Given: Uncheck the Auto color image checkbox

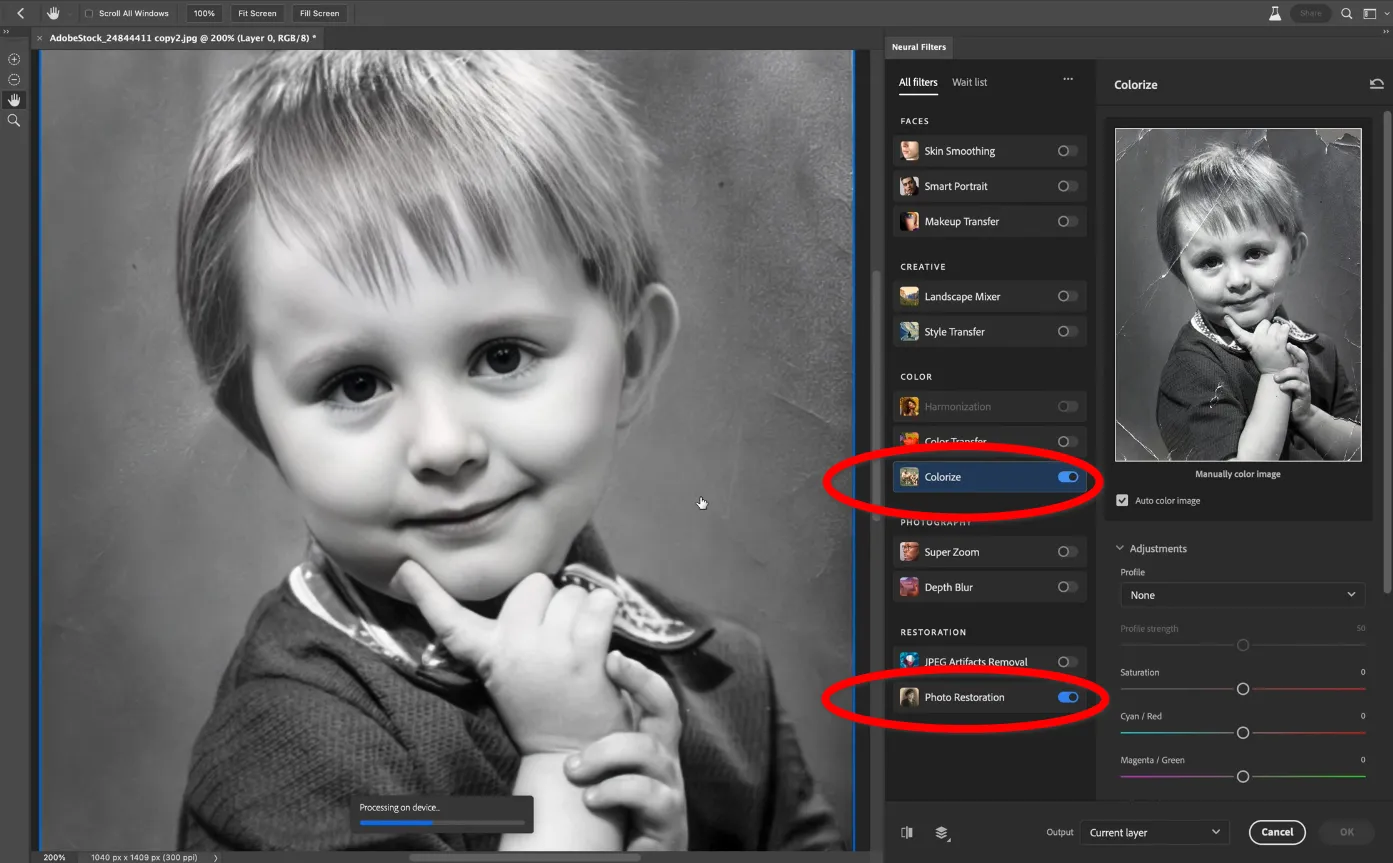Looking at the screenshot, I should coord(1122,500).
